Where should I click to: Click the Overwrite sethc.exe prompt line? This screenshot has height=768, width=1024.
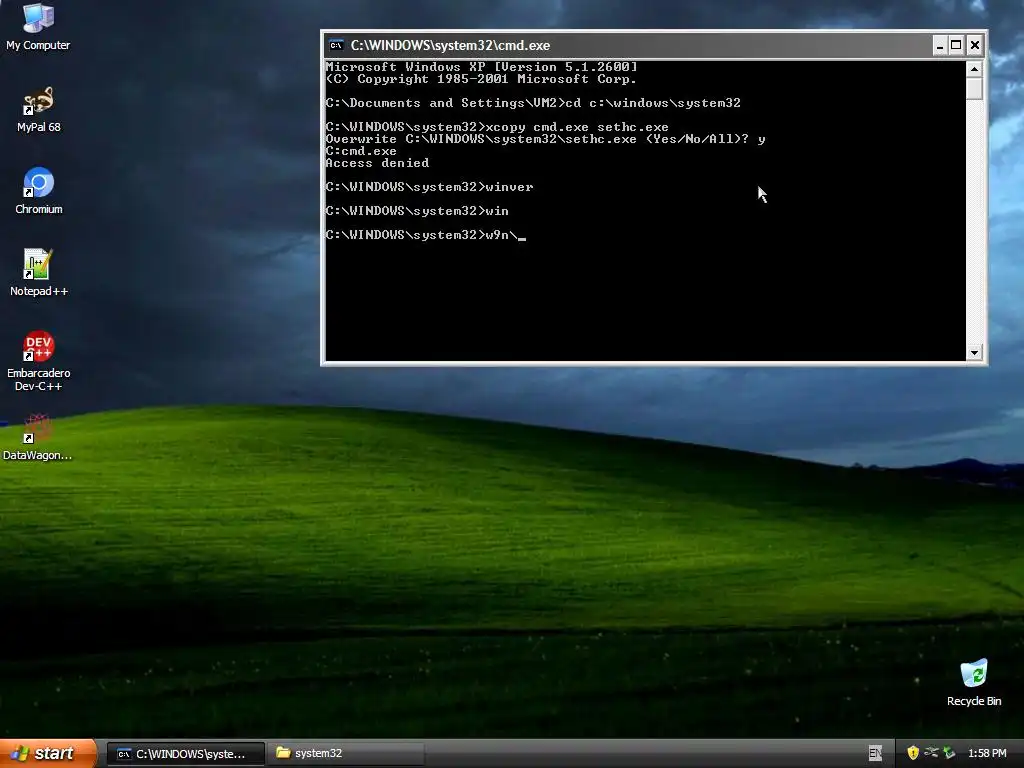[545, 138]
